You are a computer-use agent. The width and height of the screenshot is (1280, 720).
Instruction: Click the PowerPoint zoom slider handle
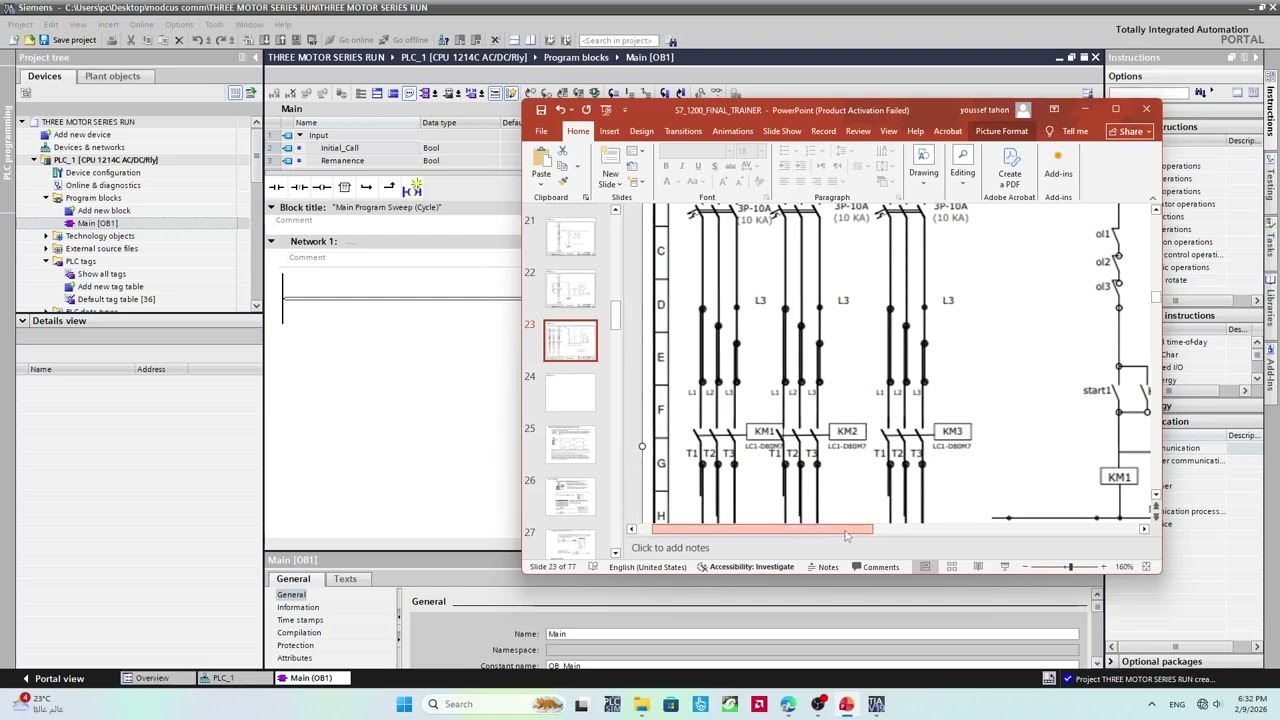(1069, 567)
